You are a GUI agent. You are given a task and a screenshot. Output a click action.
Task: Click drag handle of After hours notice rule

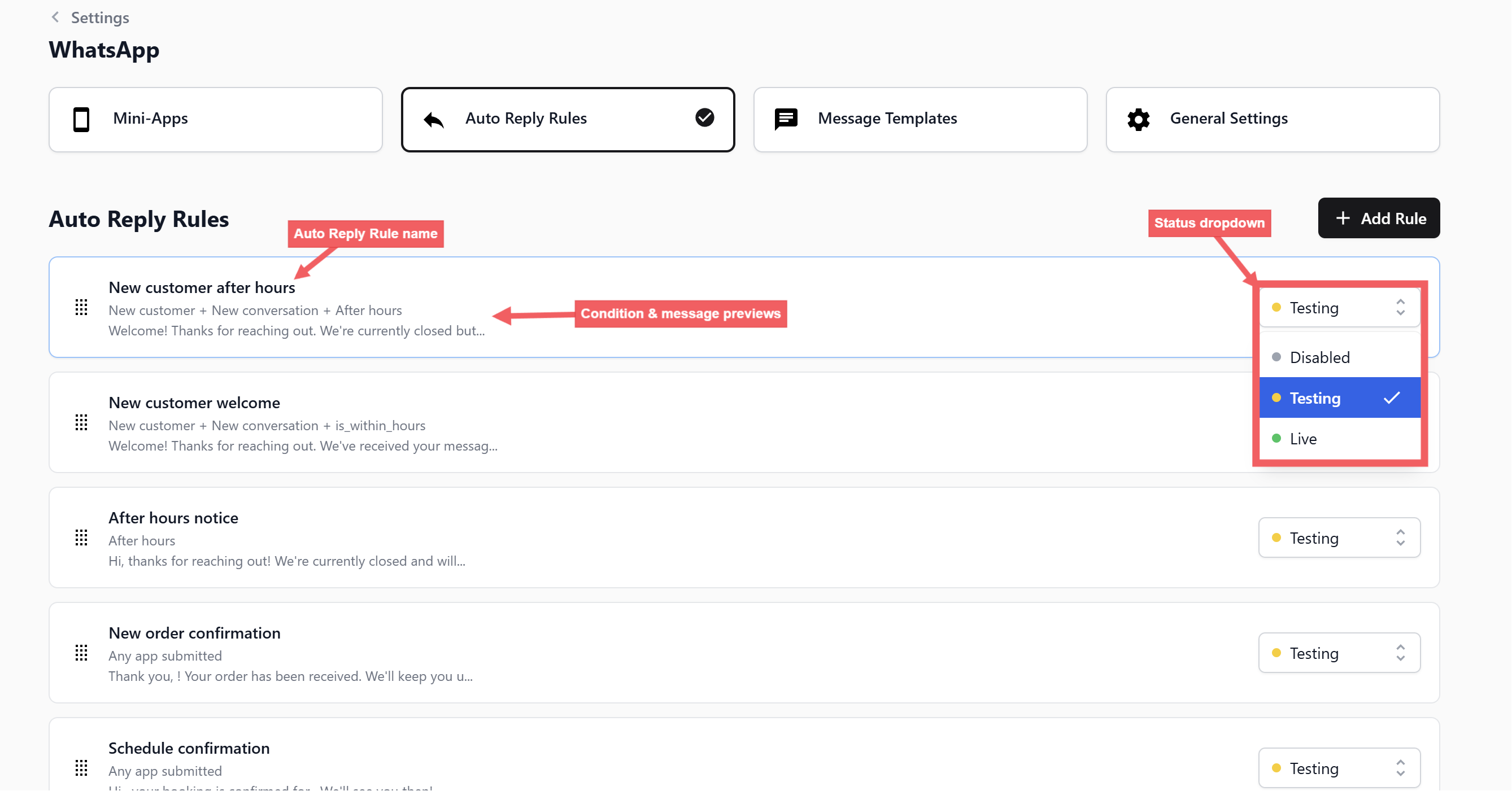click(x=81, y=537)
